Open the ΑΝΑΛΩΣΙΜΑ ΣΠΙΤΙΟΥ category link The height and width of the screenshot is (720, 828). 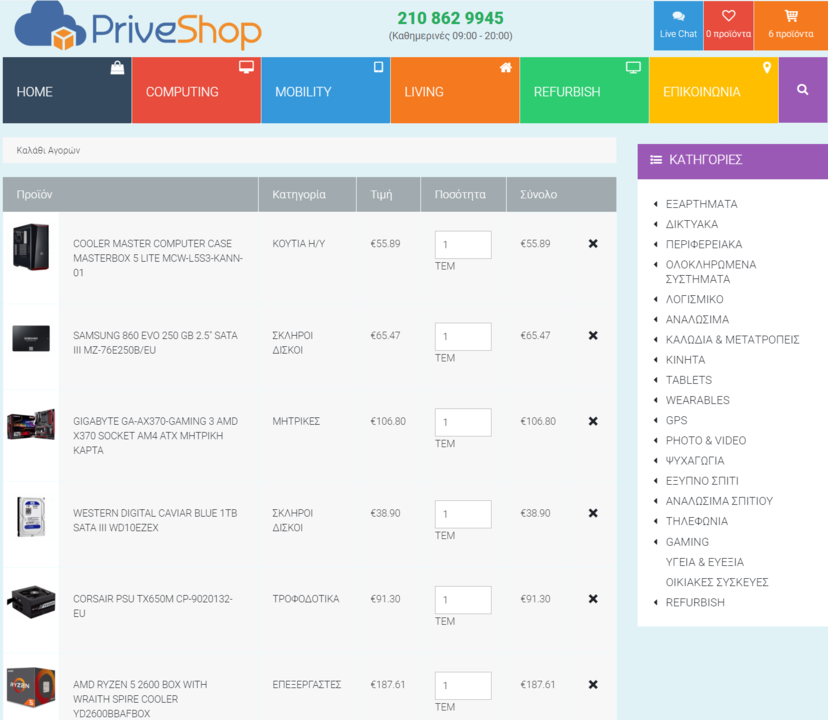pos(719,501)
